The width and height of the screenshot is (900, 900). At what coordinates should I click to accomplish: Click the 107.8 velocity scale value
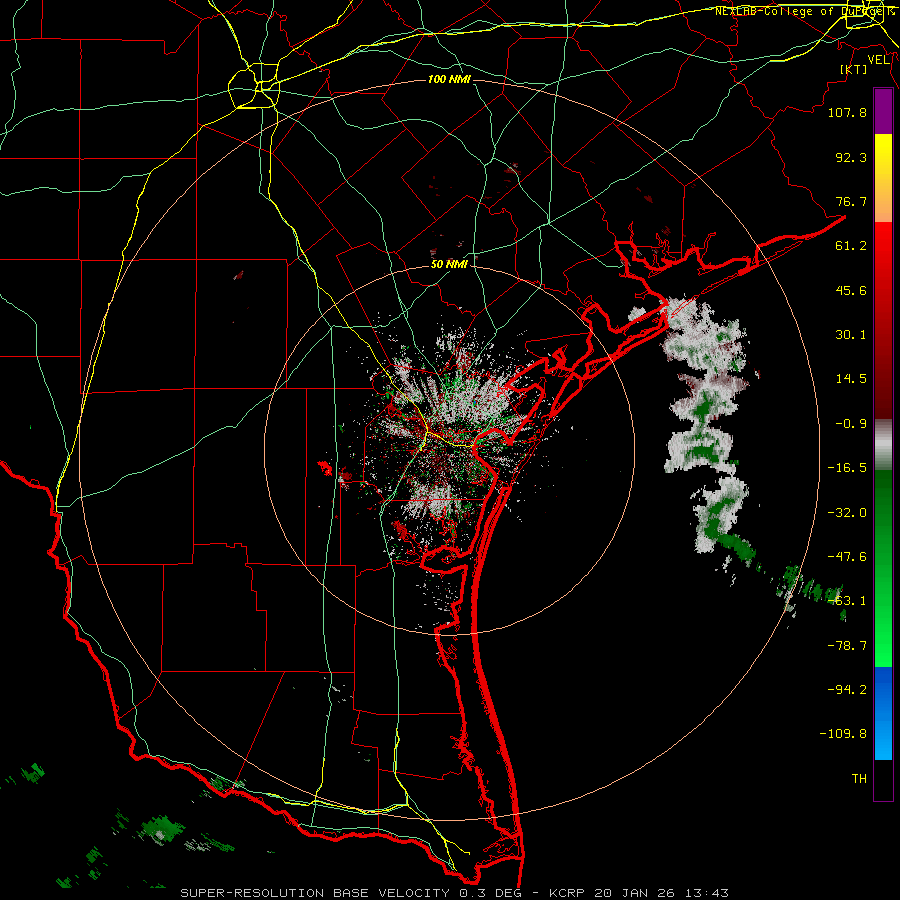[847, 112]
